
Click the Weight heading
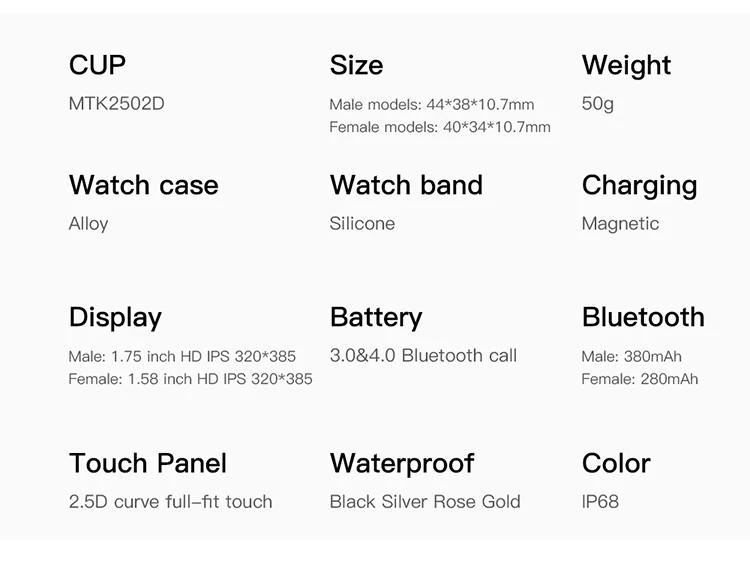click(626, 65)
